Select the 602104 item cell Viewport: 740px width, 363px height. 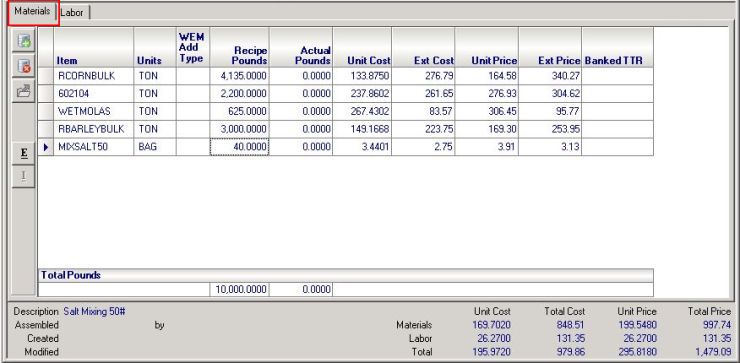pos(94,94)
